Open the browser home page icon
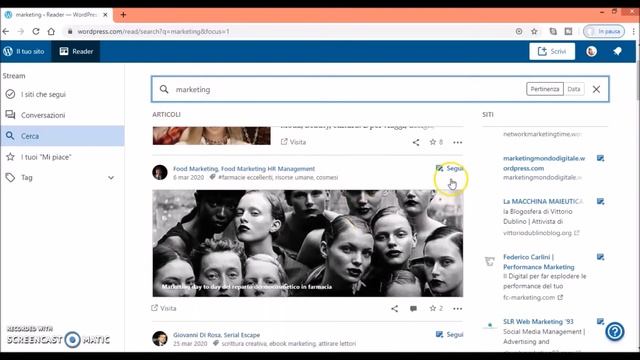 tap(51, 31)
